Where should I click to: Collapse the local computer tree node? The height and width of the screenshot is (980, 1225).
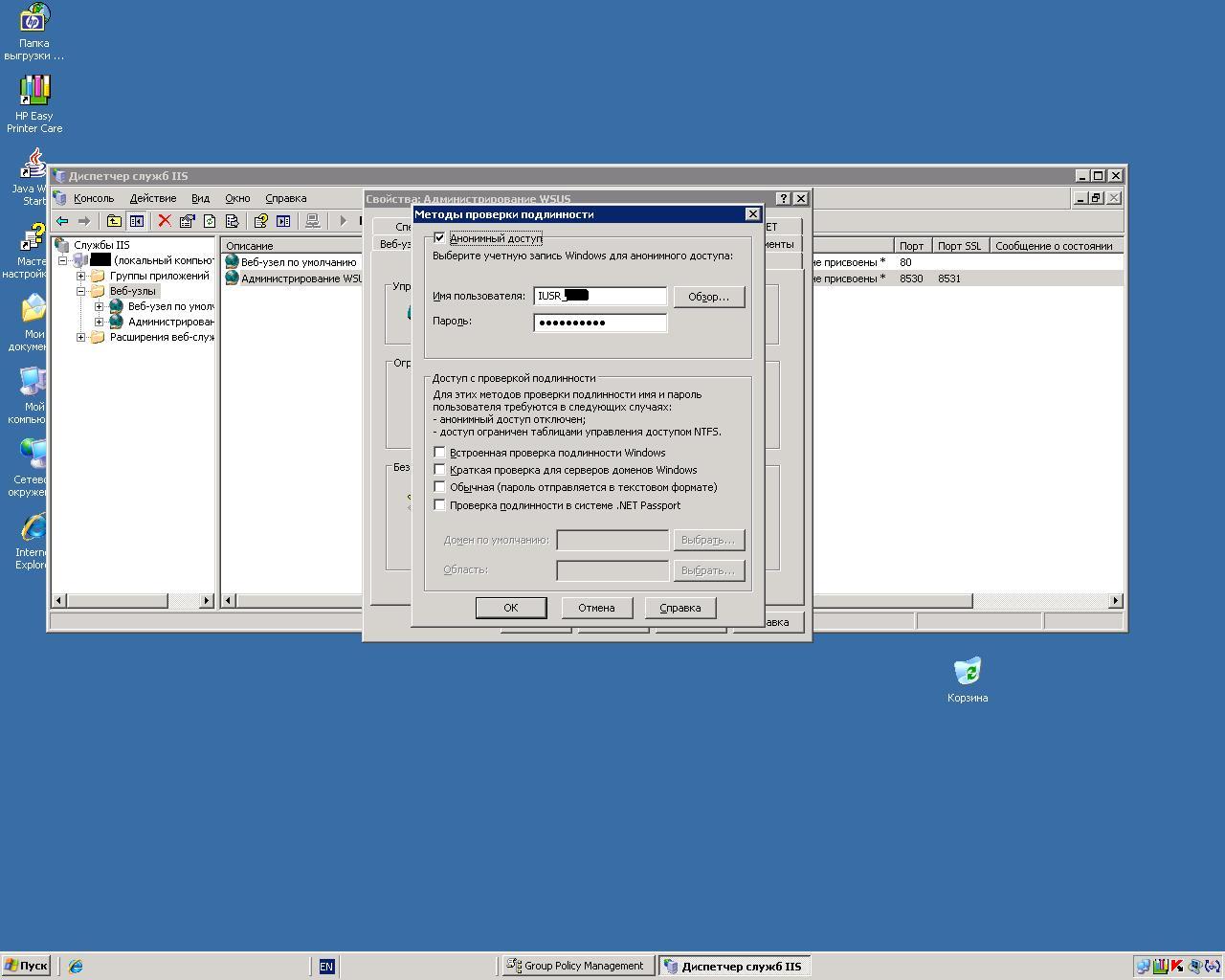click(63, 260)
